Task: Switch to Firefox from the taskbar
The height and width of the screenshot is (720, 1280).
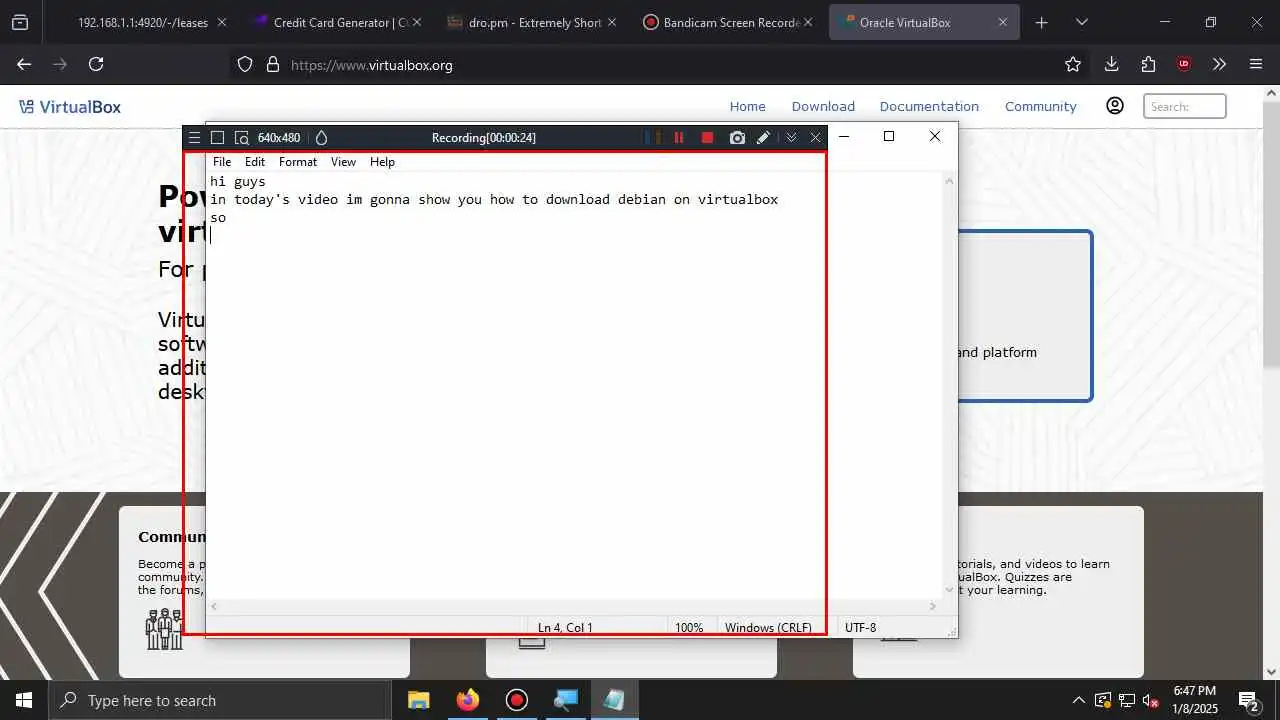Action: (x=467, y=700)
